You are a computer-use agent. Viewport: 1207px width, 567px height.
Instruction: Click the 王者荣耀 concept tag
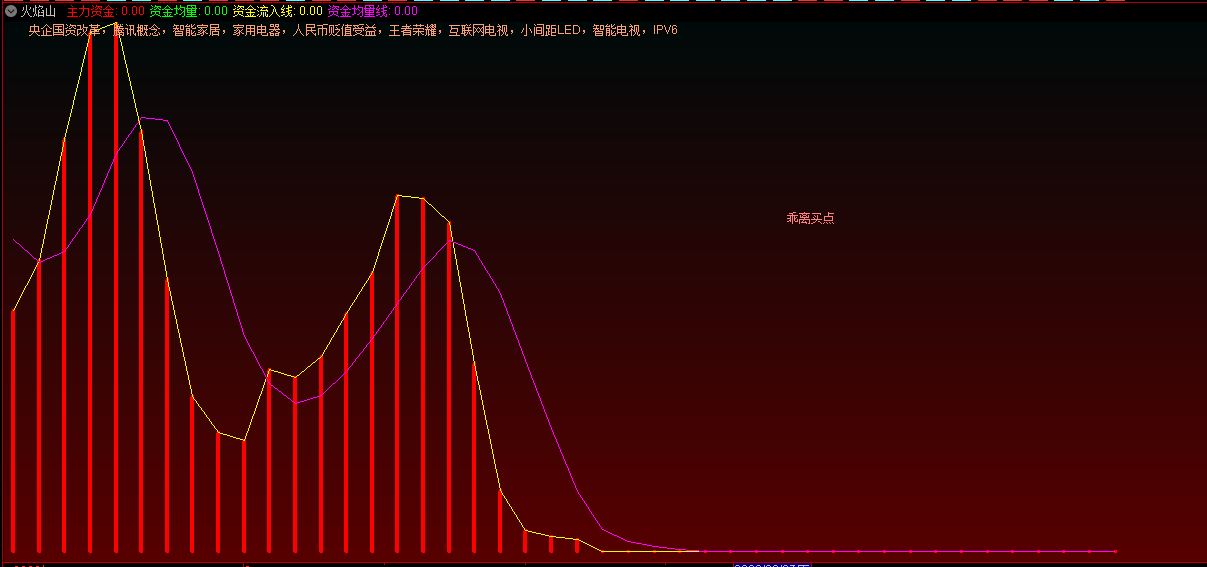[412, 31]
